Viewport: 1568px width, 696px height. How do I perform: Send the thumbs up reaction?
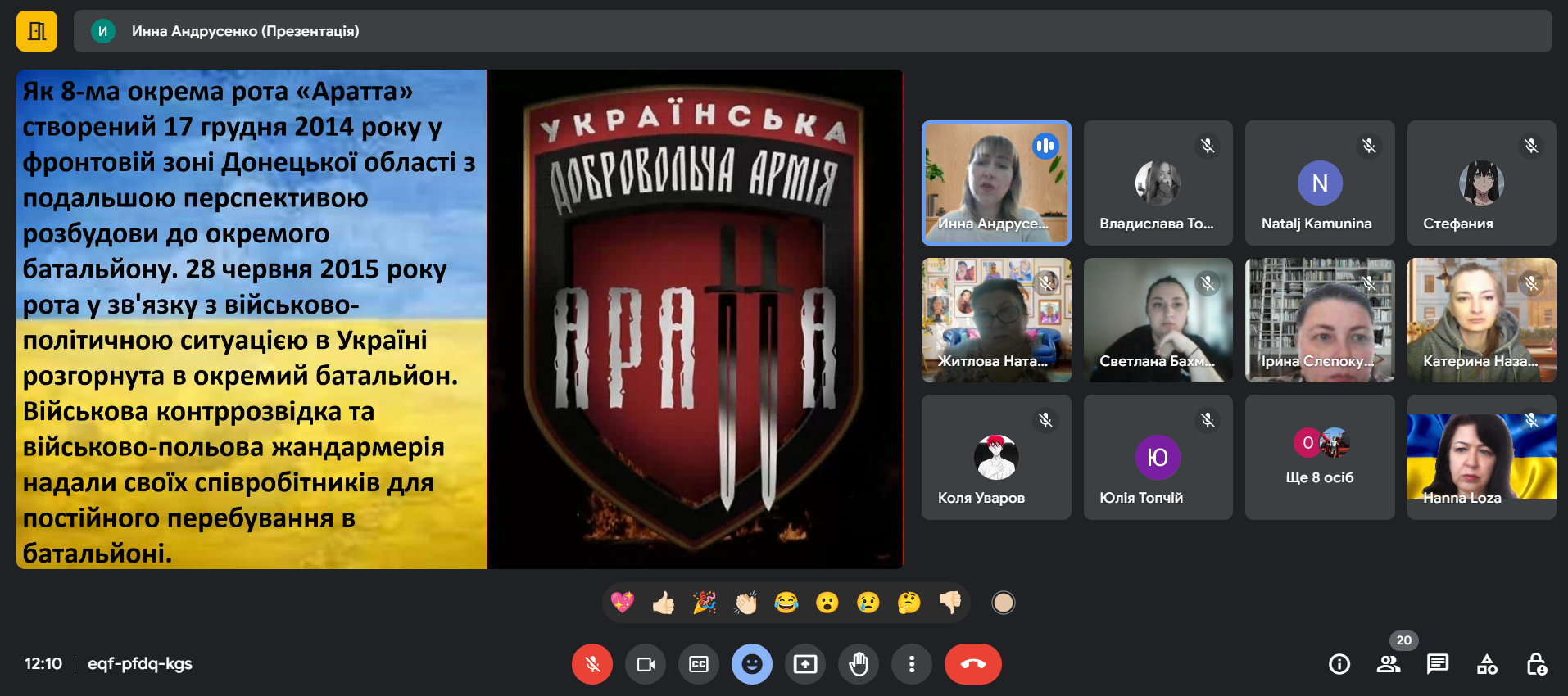click(663, 603)
